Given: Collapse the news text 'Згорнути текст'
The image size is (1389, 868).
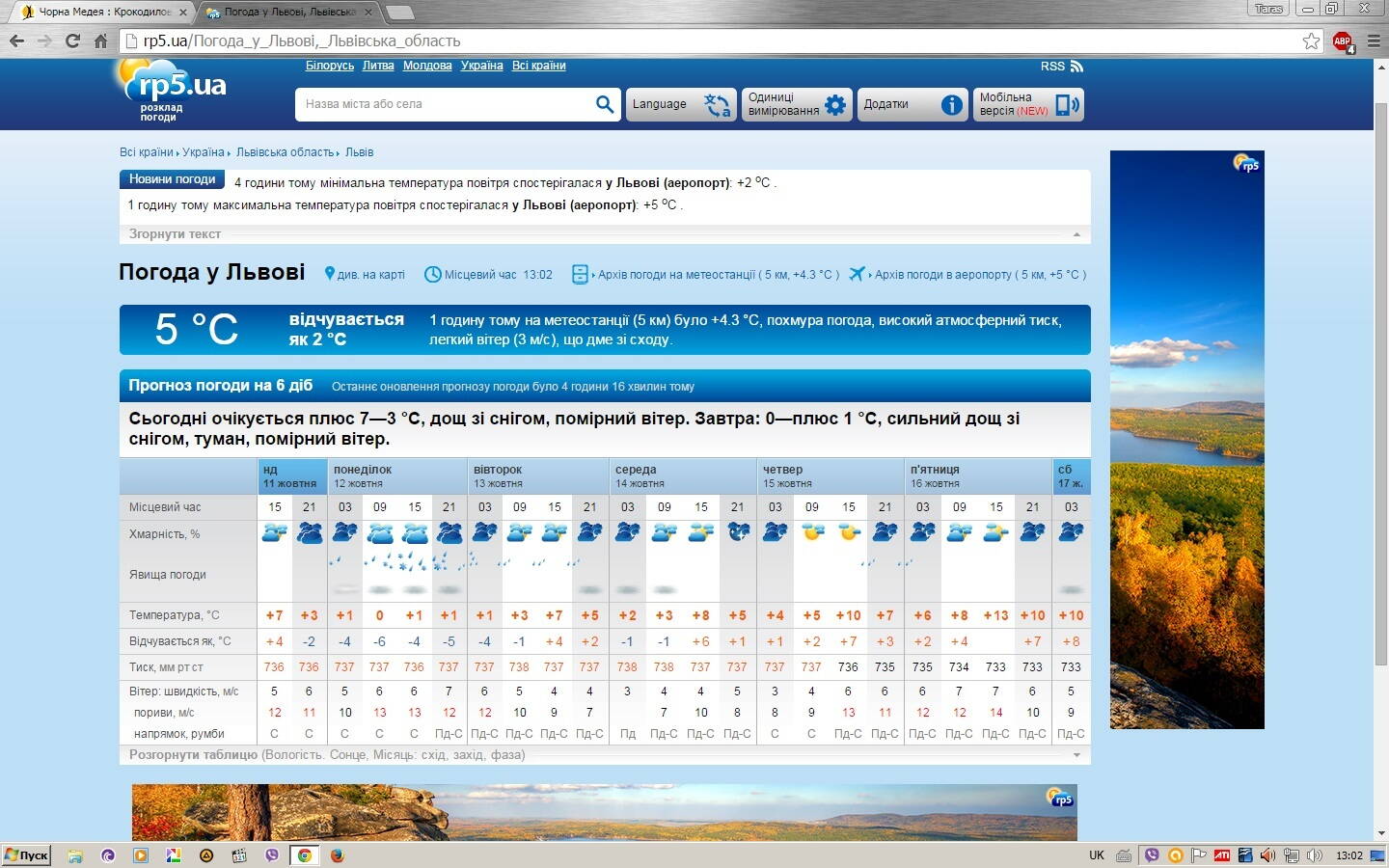Looking at the screenshot, I should [175, 234].
